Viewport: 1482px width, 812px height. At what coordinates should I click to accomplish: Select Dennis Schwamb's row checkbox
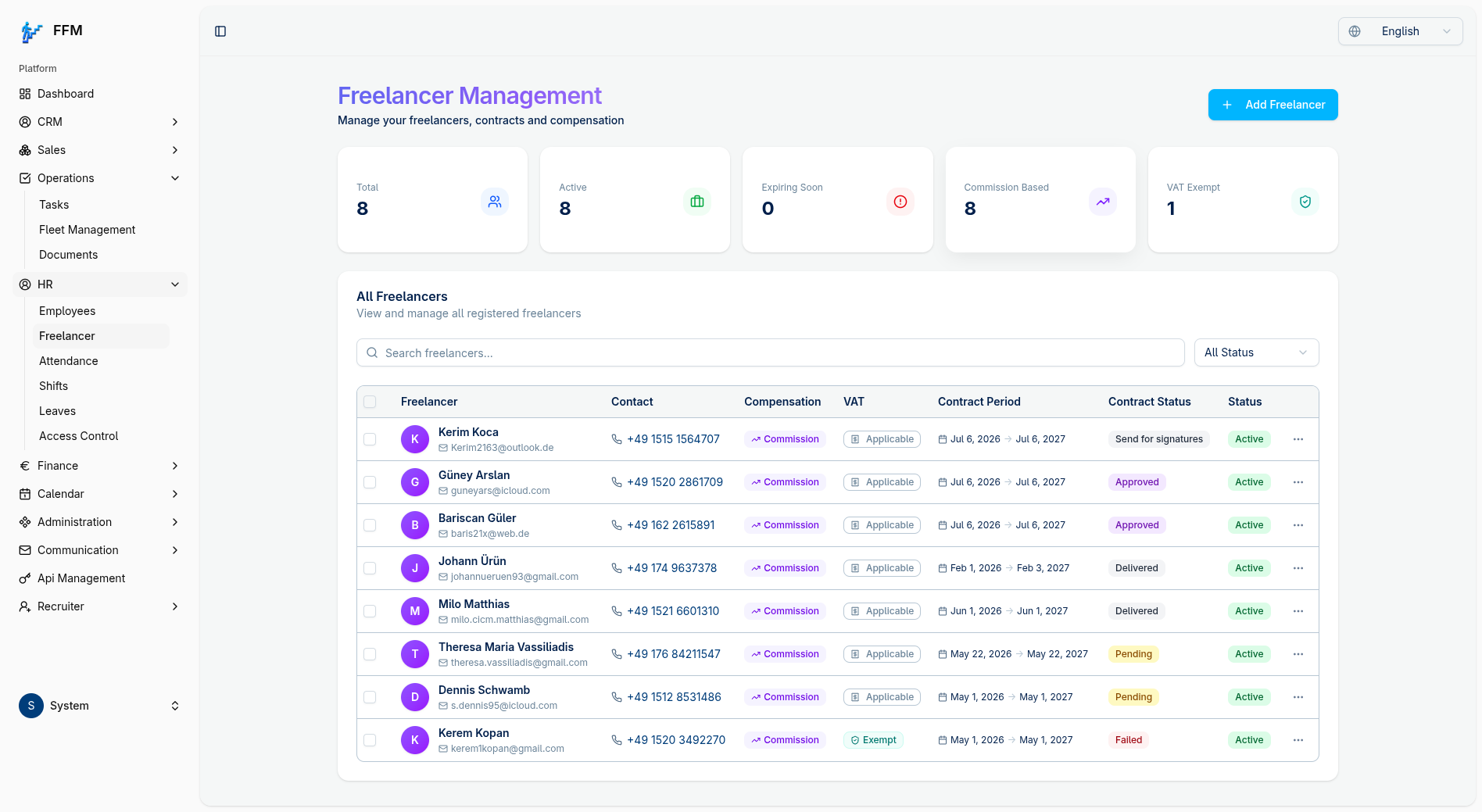click(x=370, y=697)
